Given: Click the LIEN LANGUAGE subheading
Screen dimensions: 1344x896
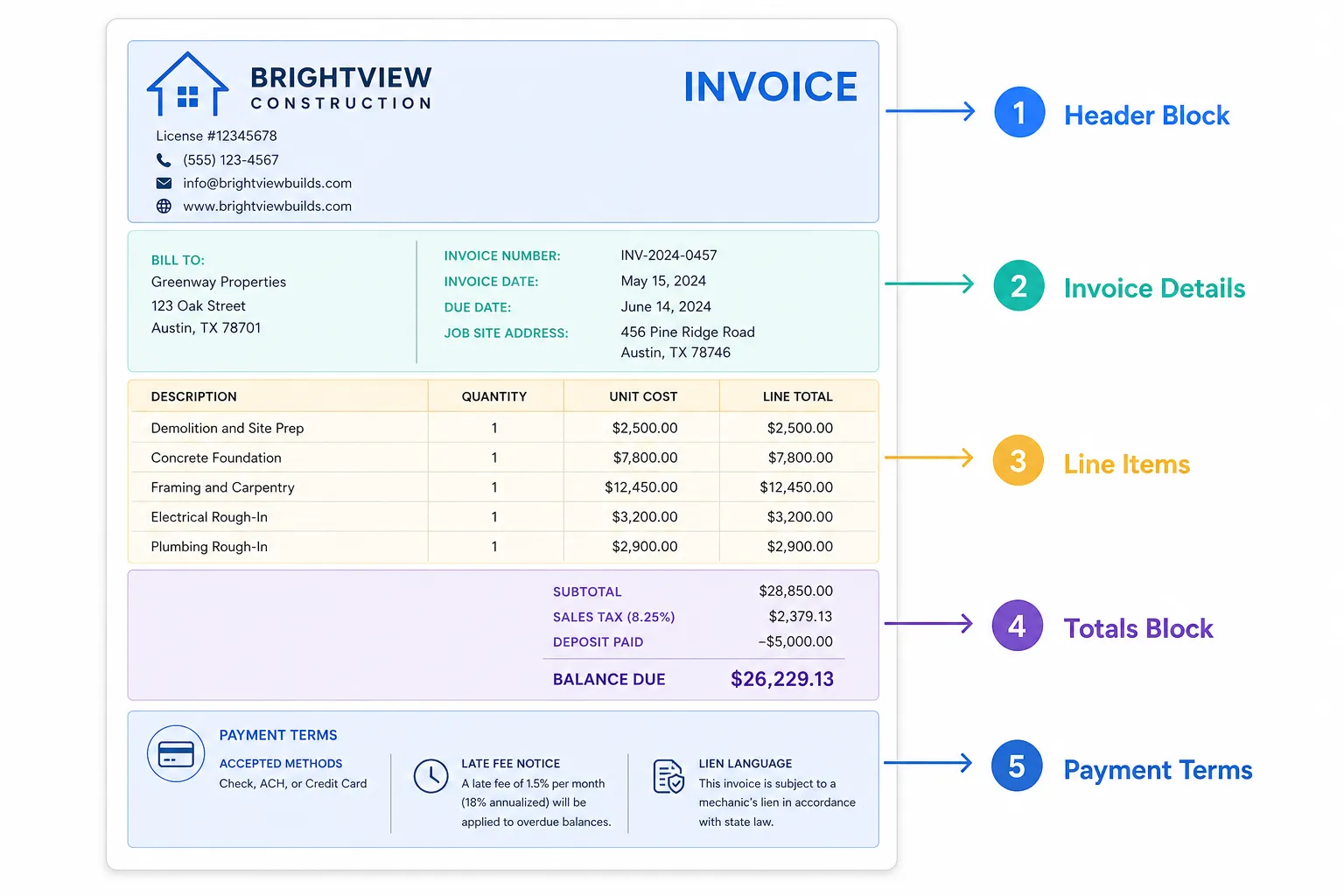Looking at the screenshot, I should (745, 764).
